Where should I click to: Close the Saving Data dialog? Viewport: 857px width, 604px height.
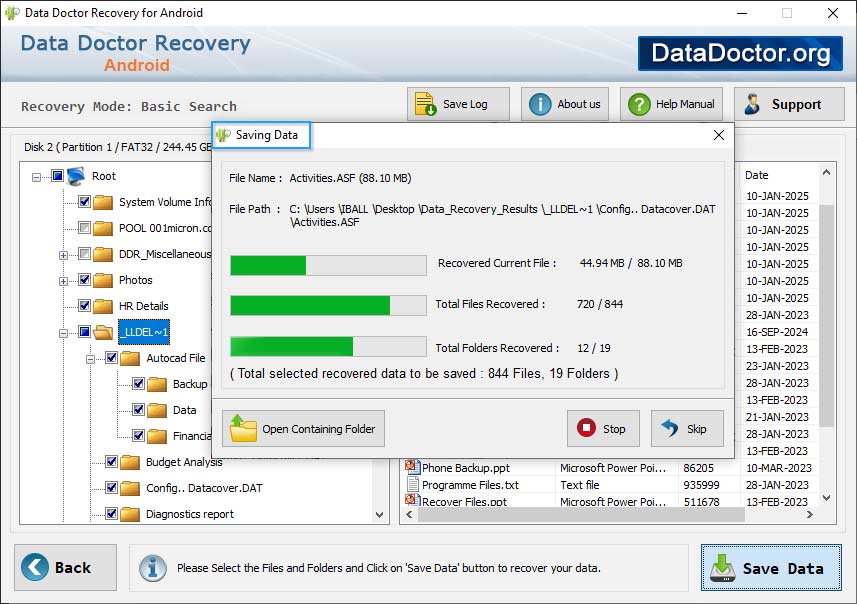click(719, 135)
